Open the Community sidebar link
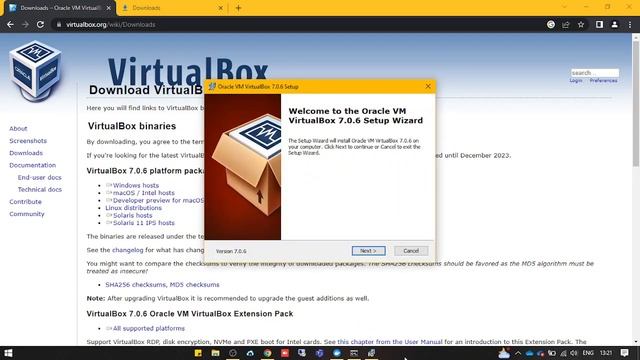The width and height of the screenshot is (640, 360). point(27,214)
